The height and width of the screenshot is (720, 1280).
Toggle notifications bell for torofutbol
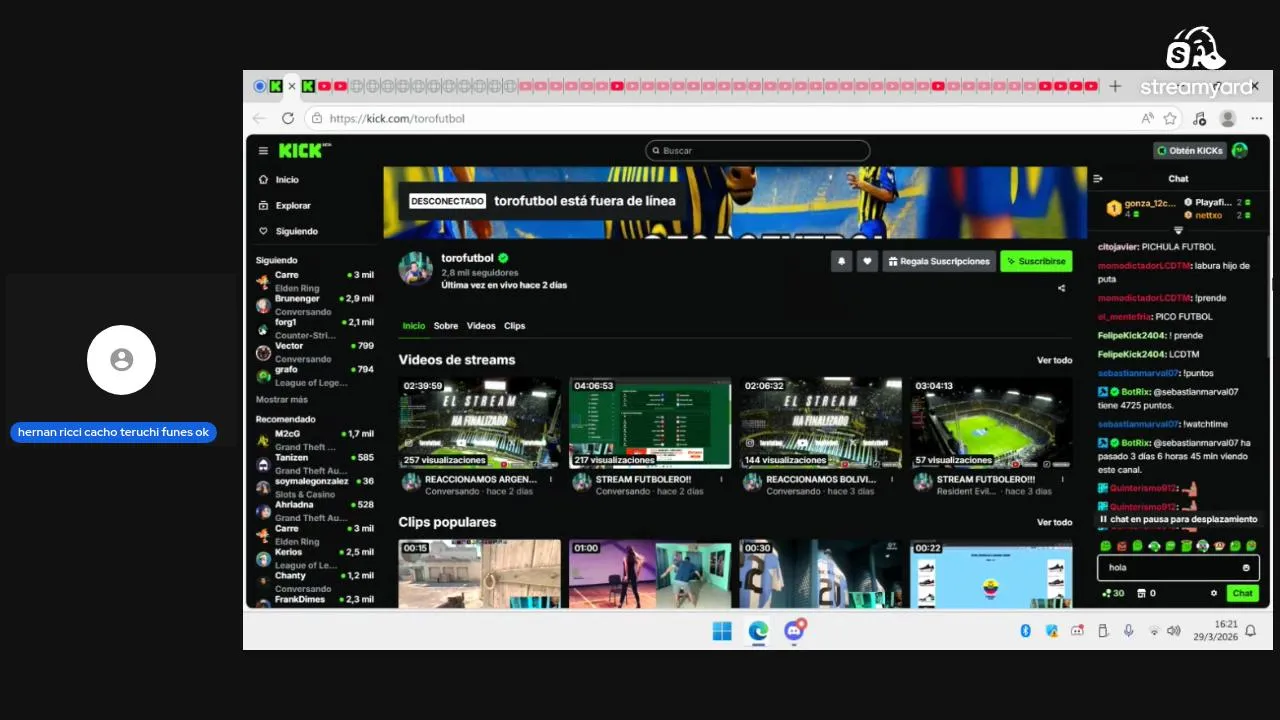coord(841,261)
